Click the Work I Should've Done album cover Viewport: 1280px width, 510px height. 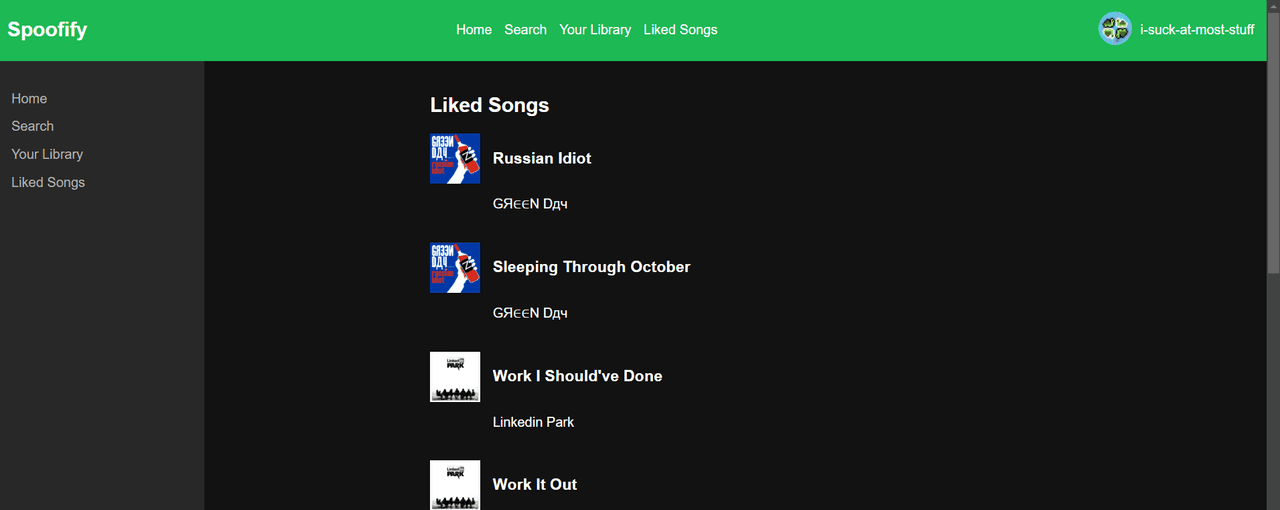click(455, 377)
